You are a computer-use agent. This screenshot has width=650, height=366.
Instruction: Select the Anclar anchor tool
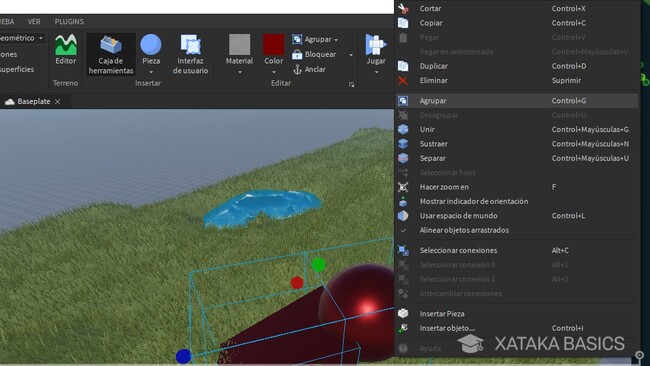(309, 69)
